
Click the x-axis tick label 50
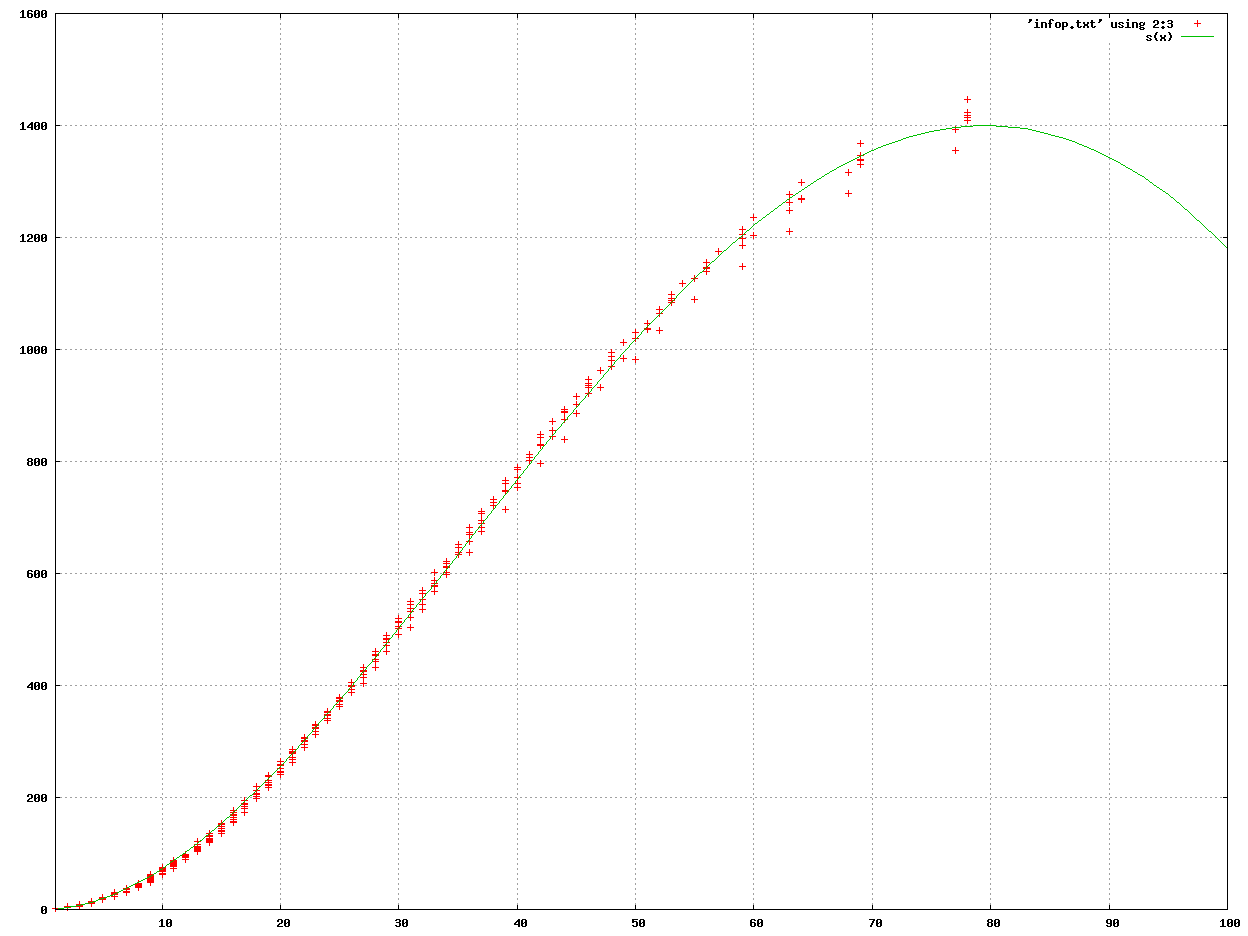pos(636,923)
